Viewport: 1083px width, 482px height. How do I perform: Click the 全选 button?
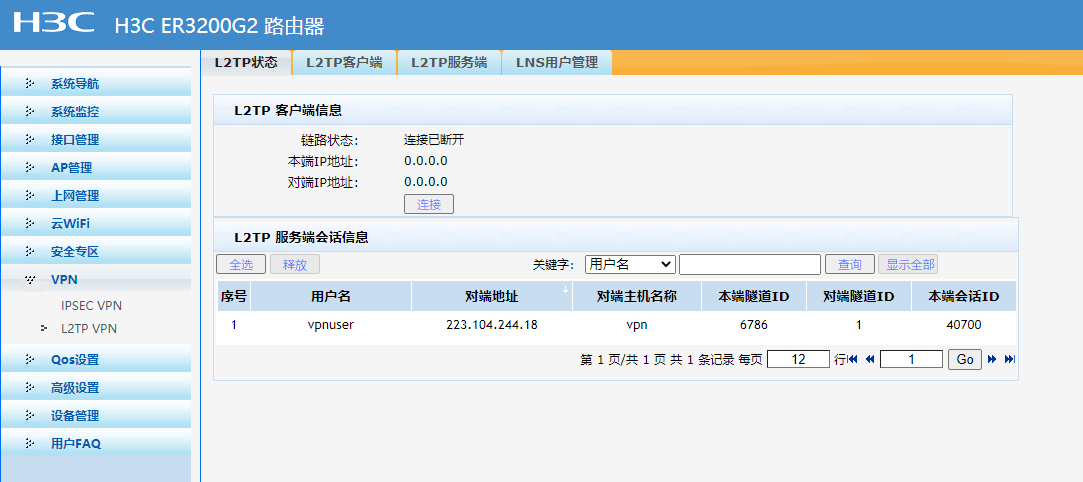click(241, 264)
